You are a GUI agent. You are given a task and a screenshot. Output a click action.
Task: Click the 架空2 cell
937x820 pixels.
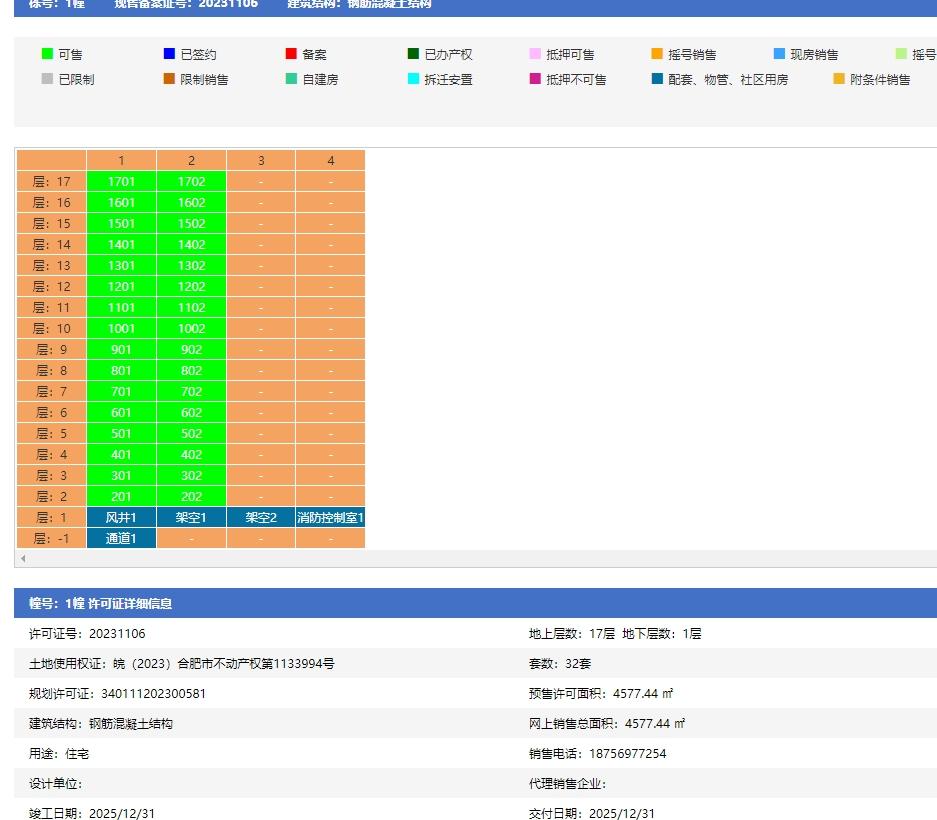pos(261,517)
